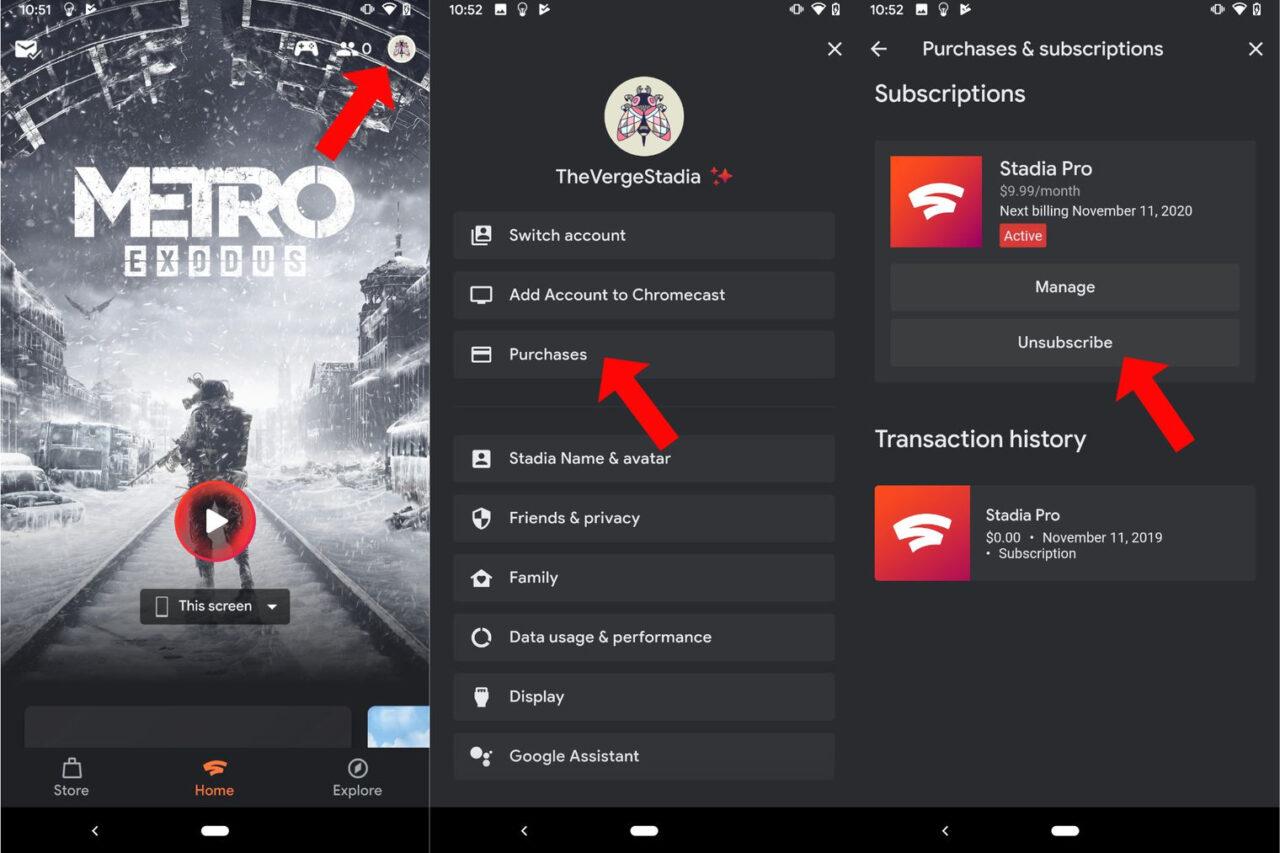Screen dimensions: 1280x853
Task: Switch to the Explore tab
Action: (x=357, y=778)
